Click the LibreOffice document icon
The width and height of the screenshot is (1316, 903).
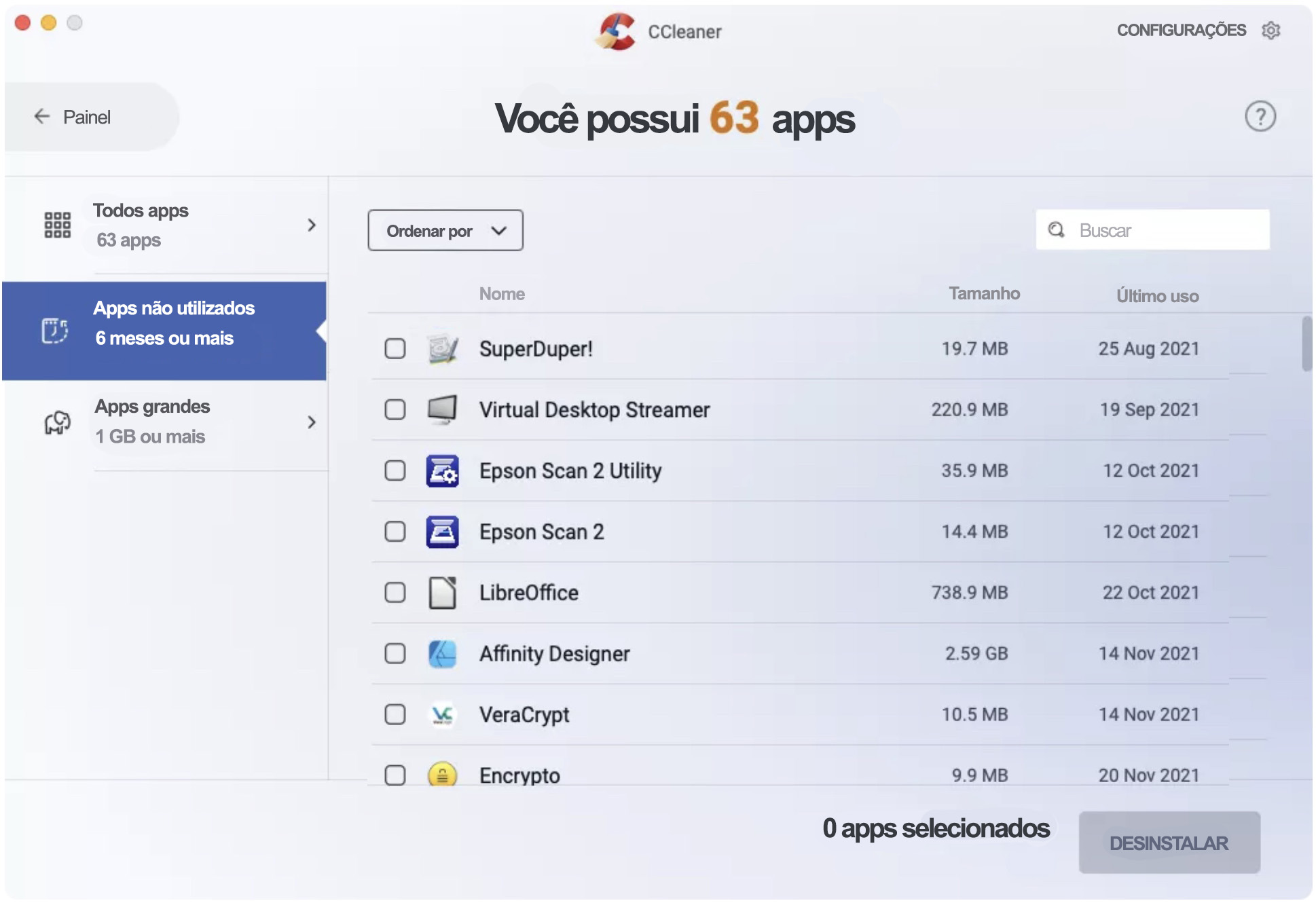coord(443,593)
